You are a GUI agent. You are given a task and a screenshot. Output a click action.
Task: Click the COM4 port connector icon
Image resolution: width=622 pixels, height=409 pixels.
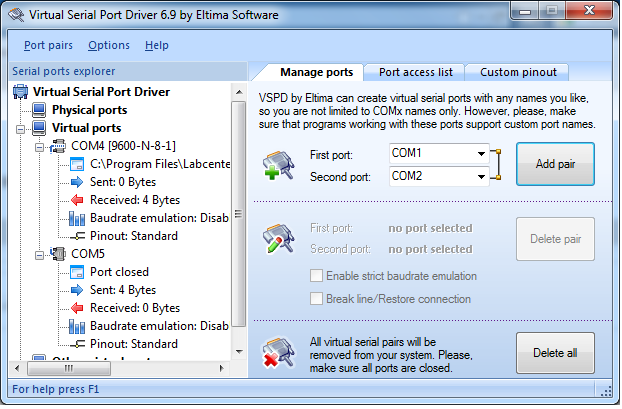(58, 146)
